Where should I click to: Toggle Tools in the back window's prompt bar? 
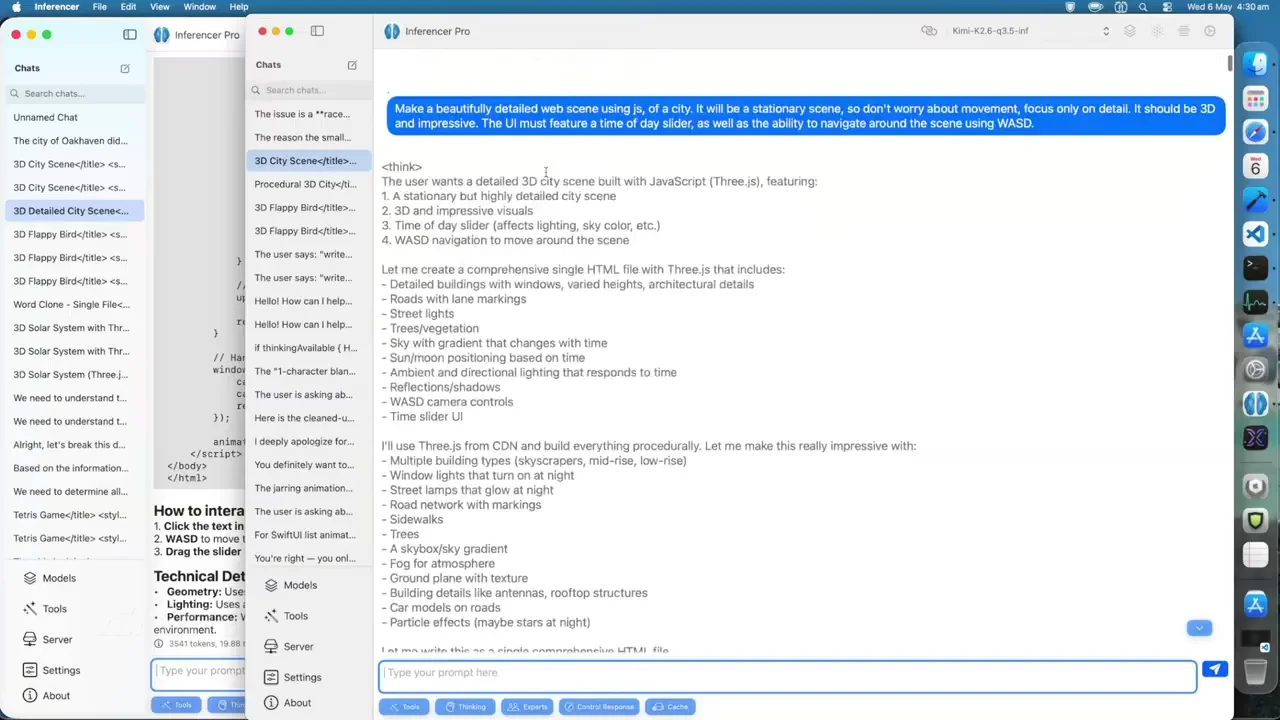(x=176, y=705)
